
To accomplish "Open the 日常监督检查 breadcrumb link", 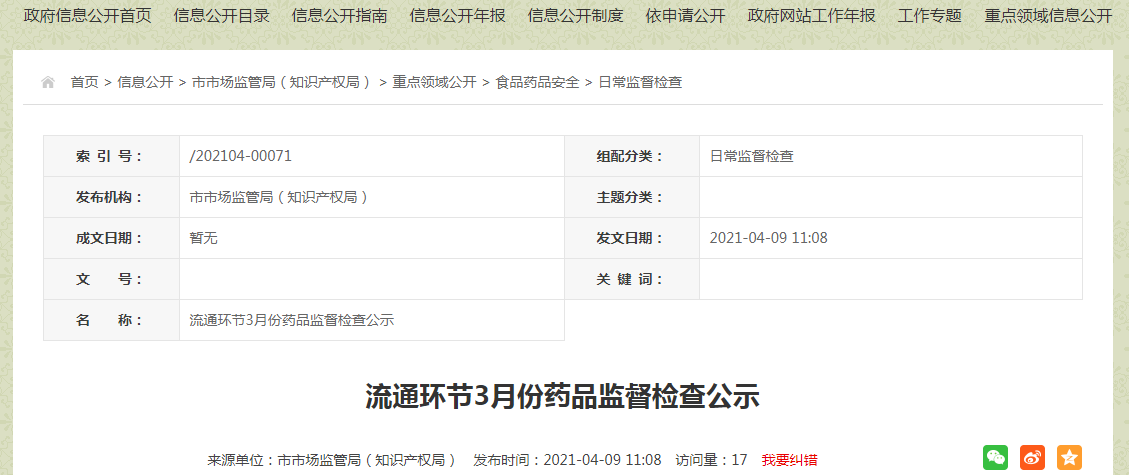I will click(641, 82).
